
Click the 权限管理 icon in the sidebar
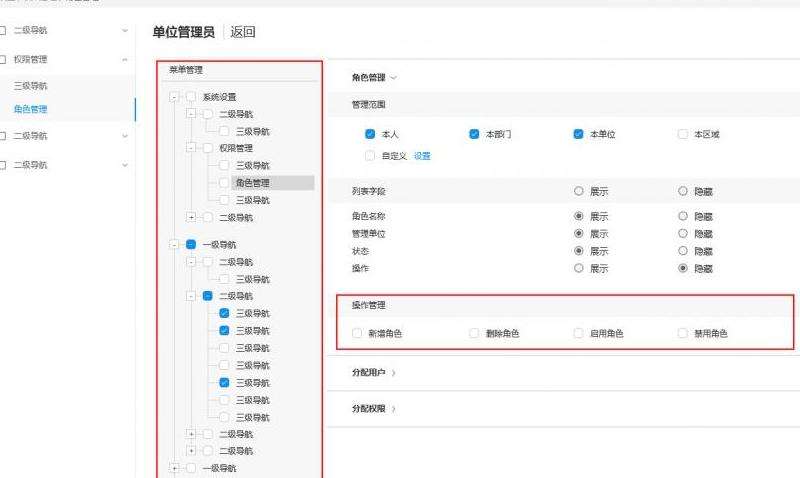point(4,60)
